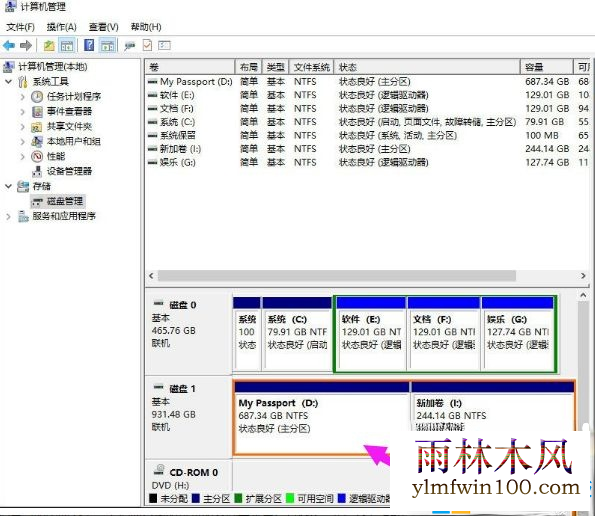Image resolution: width=595 pixels, height=516 pixels.
Task: Select 设备管理器 in the tree
Action: [x=69, y=171]
